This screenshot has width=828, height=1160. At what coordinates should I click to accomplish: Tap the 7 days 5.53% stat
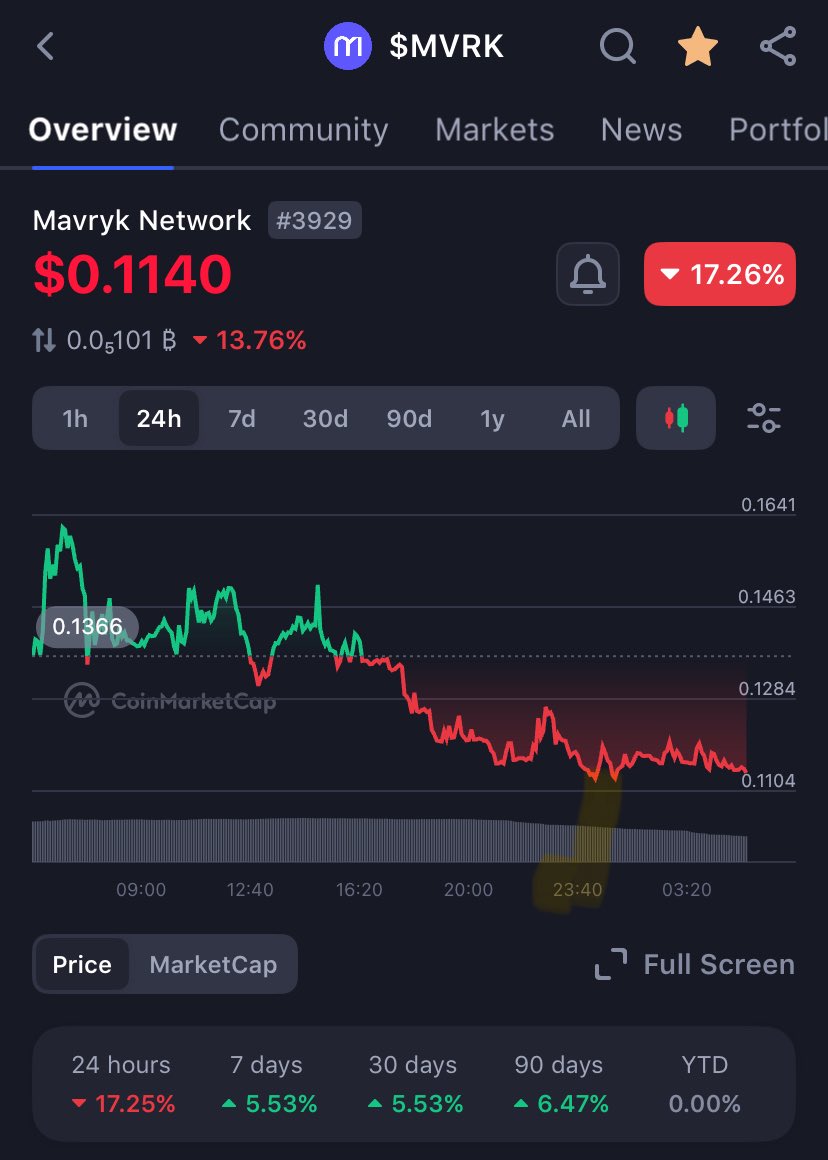268,1084
